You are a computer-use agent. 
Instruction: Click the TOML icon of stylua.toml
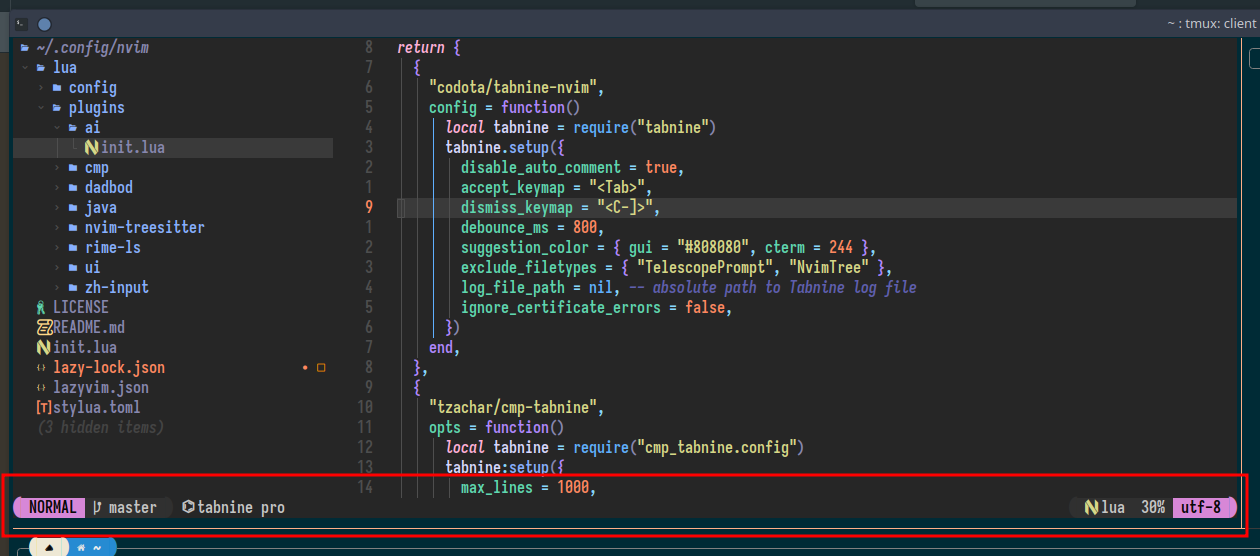click(x=44, y=407)
